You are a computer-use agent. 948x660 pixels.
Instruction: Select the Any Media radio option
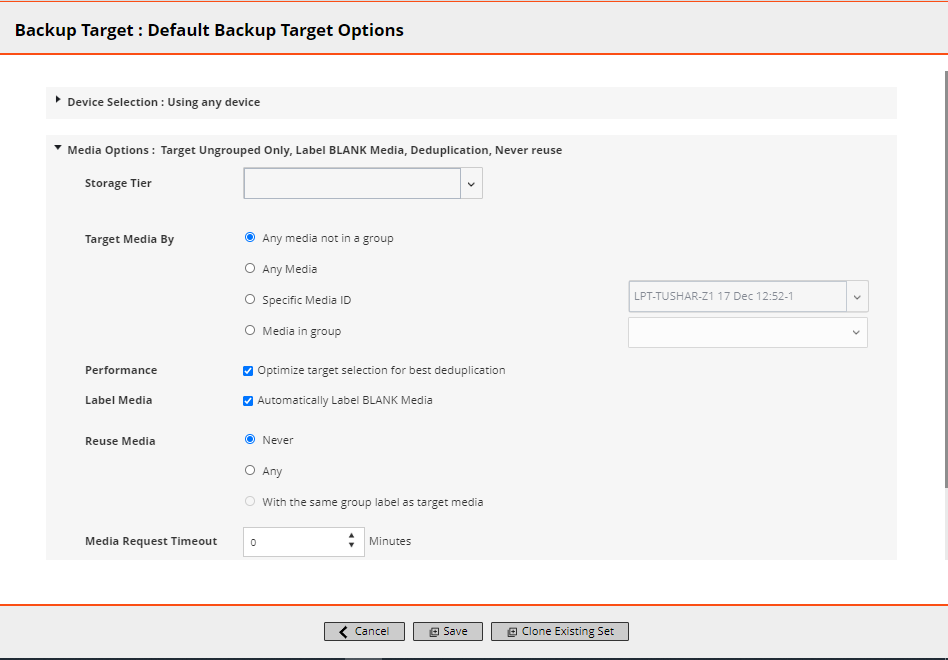click(x=250, y=268)
